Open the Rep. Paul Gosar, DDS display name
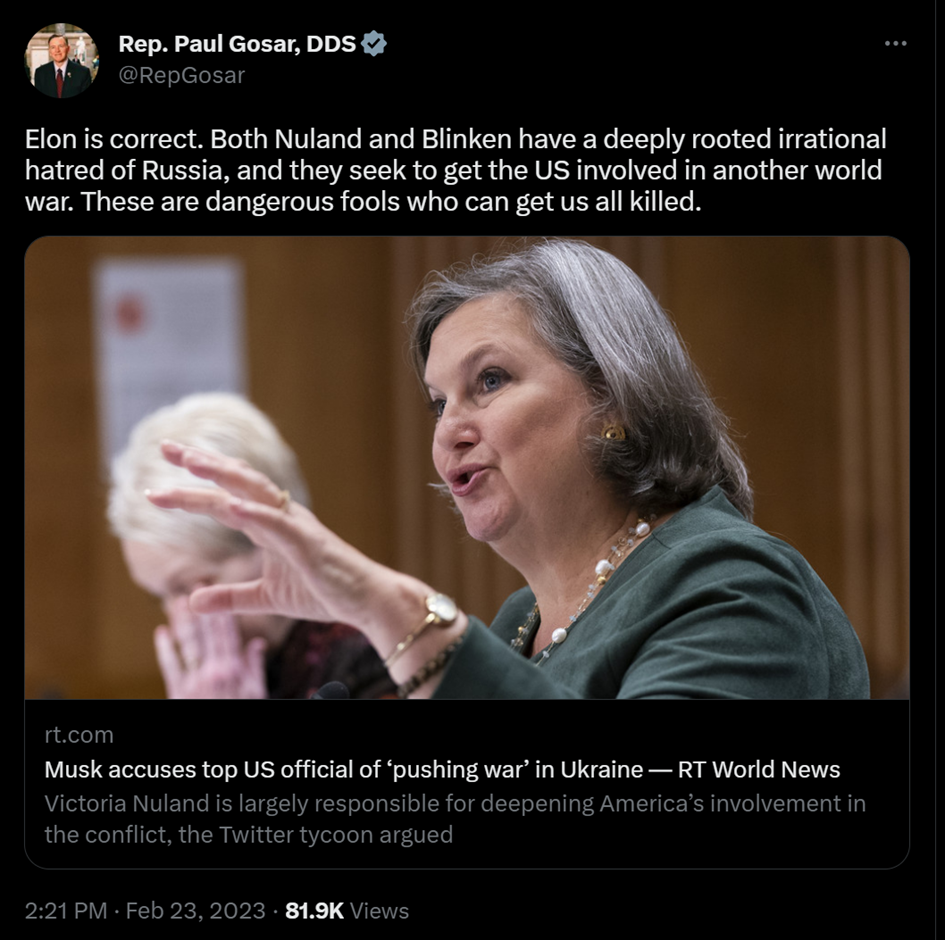This screenshot has height=940, width=945. click(x=237, y=44)
